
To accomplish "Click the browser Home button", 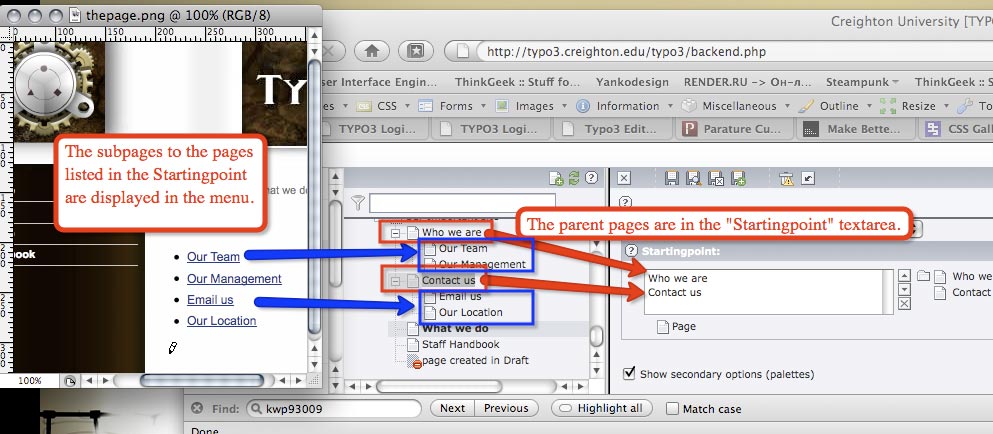I will (373, 50).
